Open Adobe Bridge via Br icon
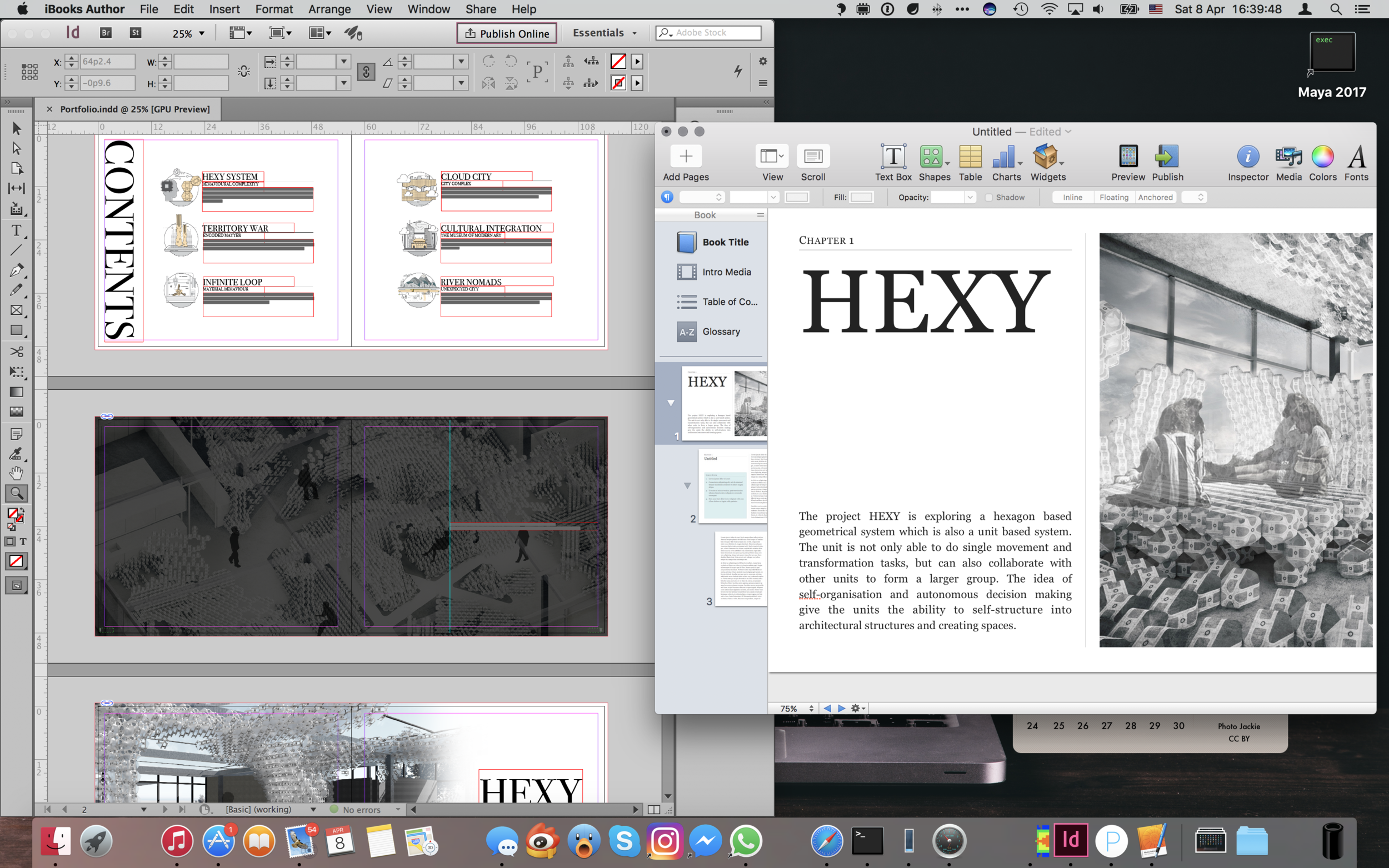The height and width of the screenshot is (868, 1389). [106, 33]
